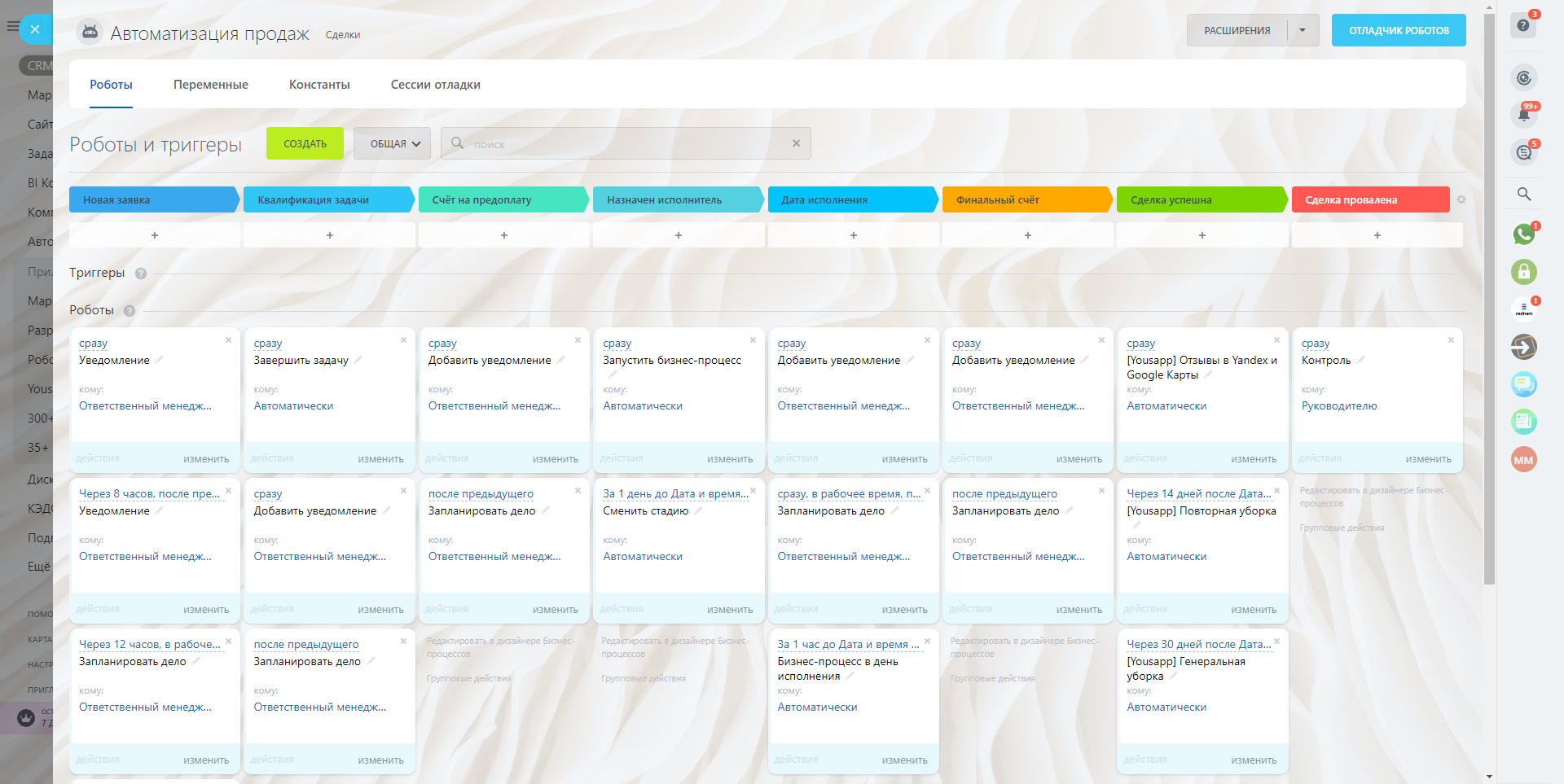Select the Дата исполнения stage
Screen dimensions: 1564x784
pyautogui.click(x=852, y=199)
